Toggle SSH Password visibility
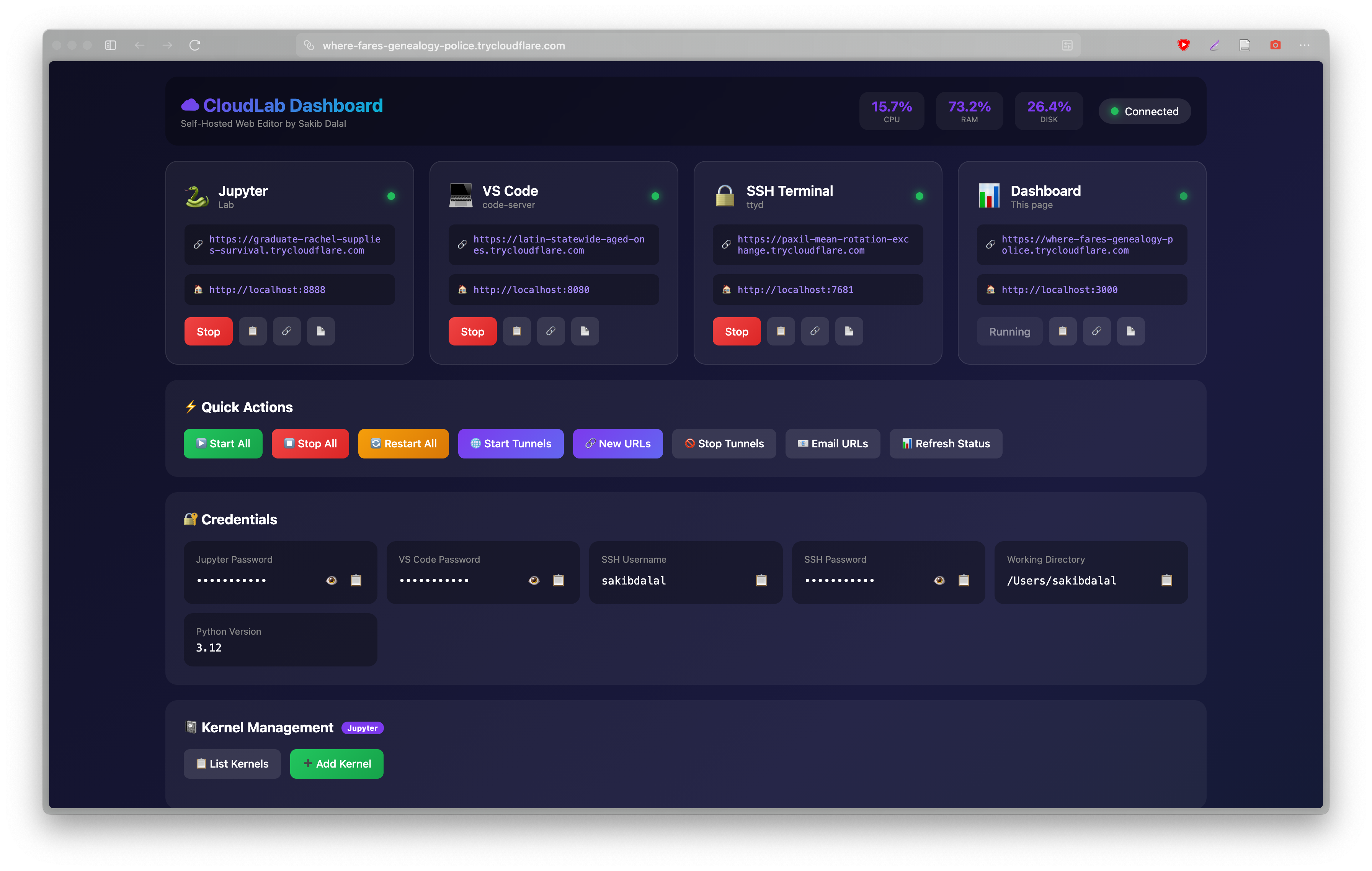Image resolution: width=1372 pixels, height=871 pixels. pos(939,580)
